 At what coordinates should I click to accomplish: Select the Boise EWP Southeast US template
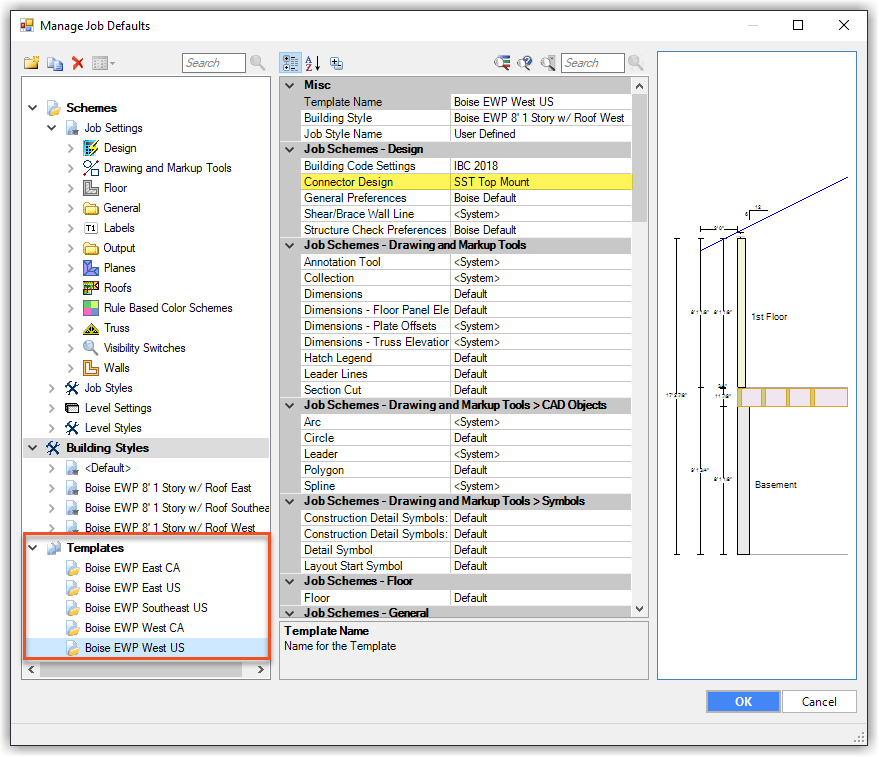coord(146,608)
